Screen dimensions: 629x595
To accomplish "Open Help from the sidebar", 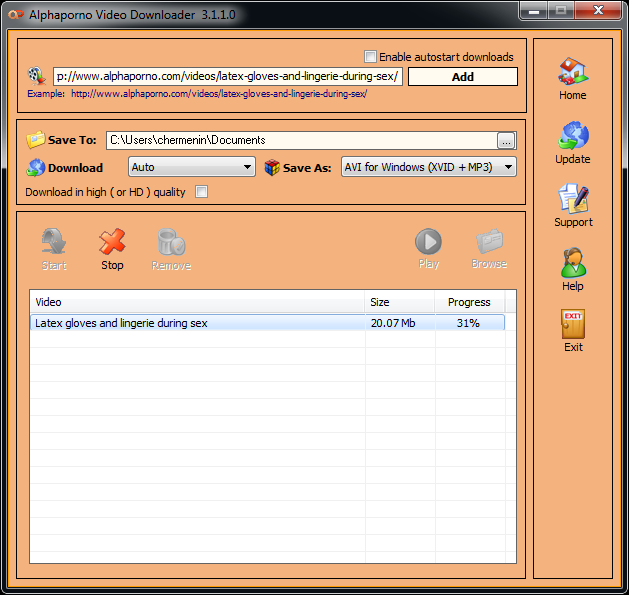I will coord(573,262).
